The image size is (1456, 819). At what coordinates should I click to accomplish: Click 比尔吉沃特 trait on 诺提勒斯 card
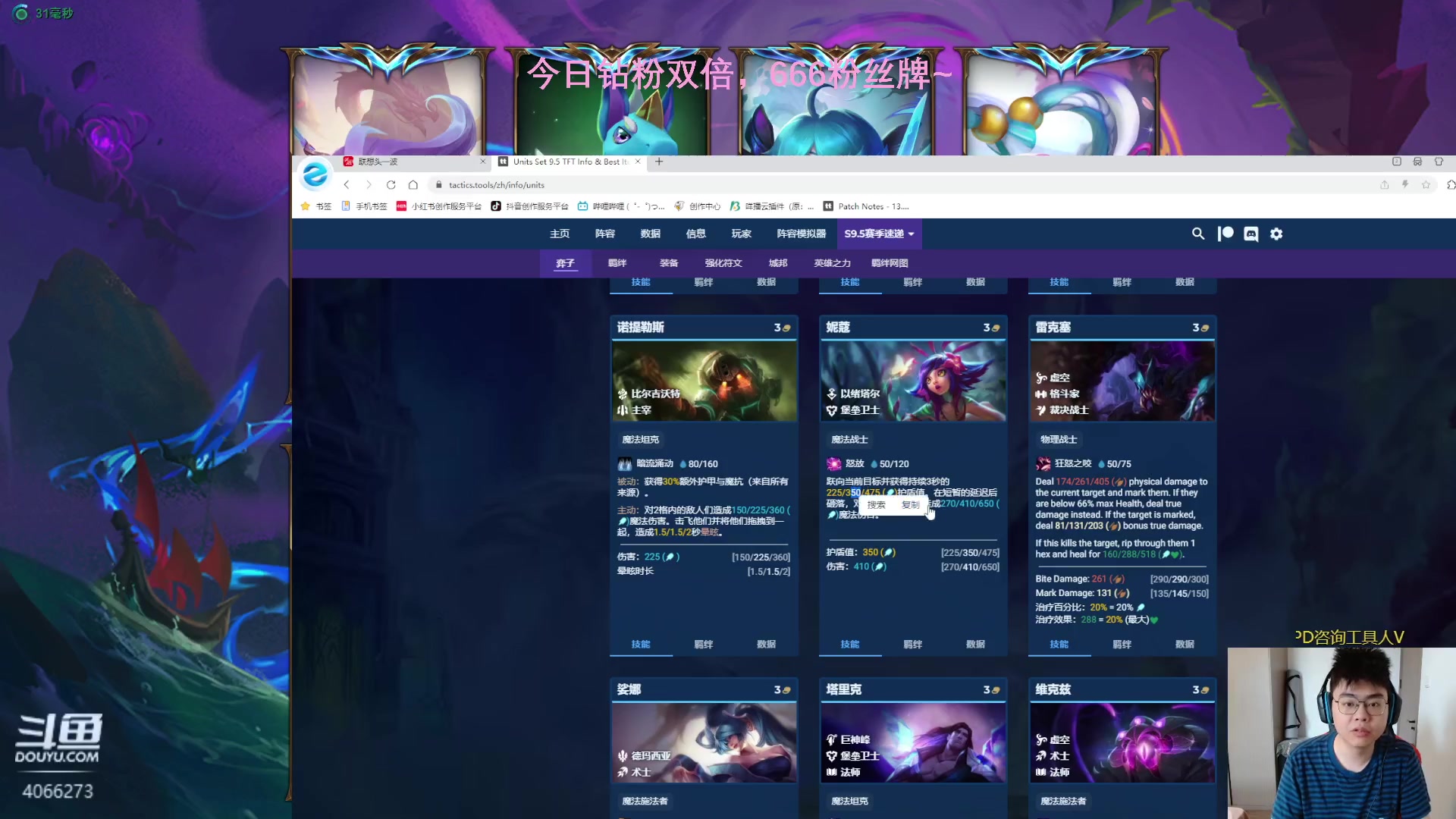(x=649, y=394)
